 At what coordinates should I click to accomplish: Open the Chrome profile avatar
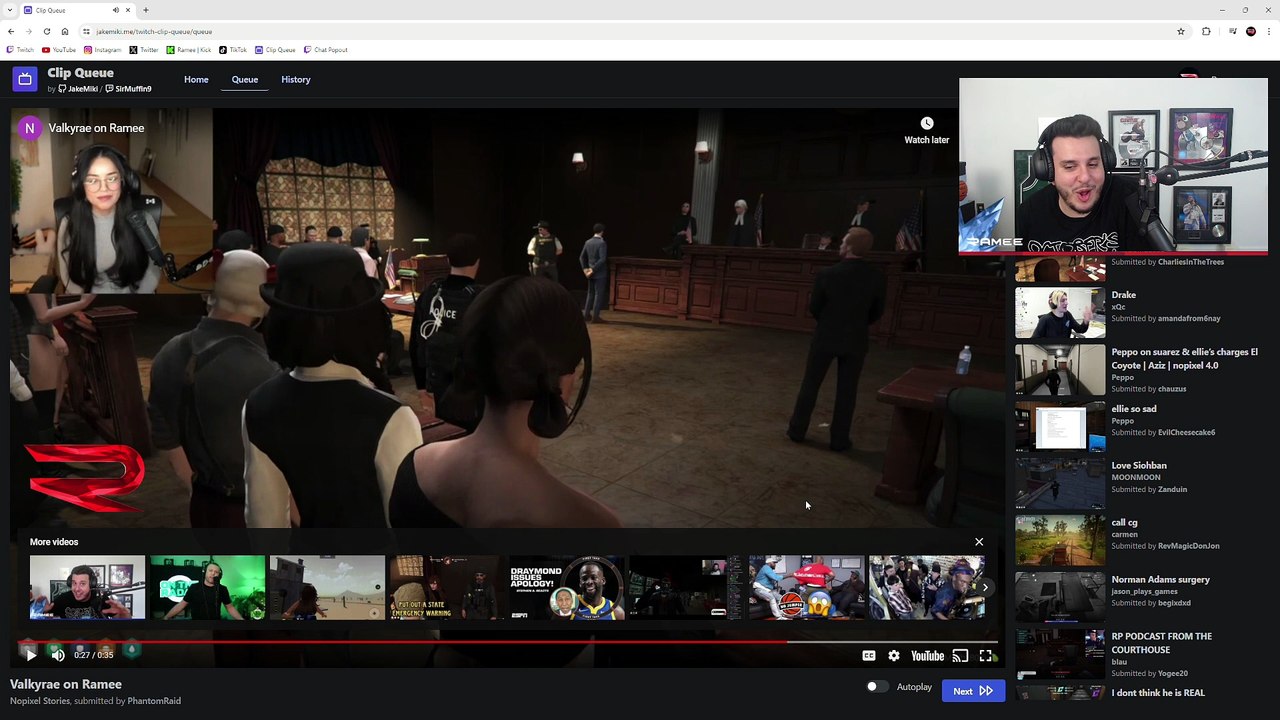1251,31
